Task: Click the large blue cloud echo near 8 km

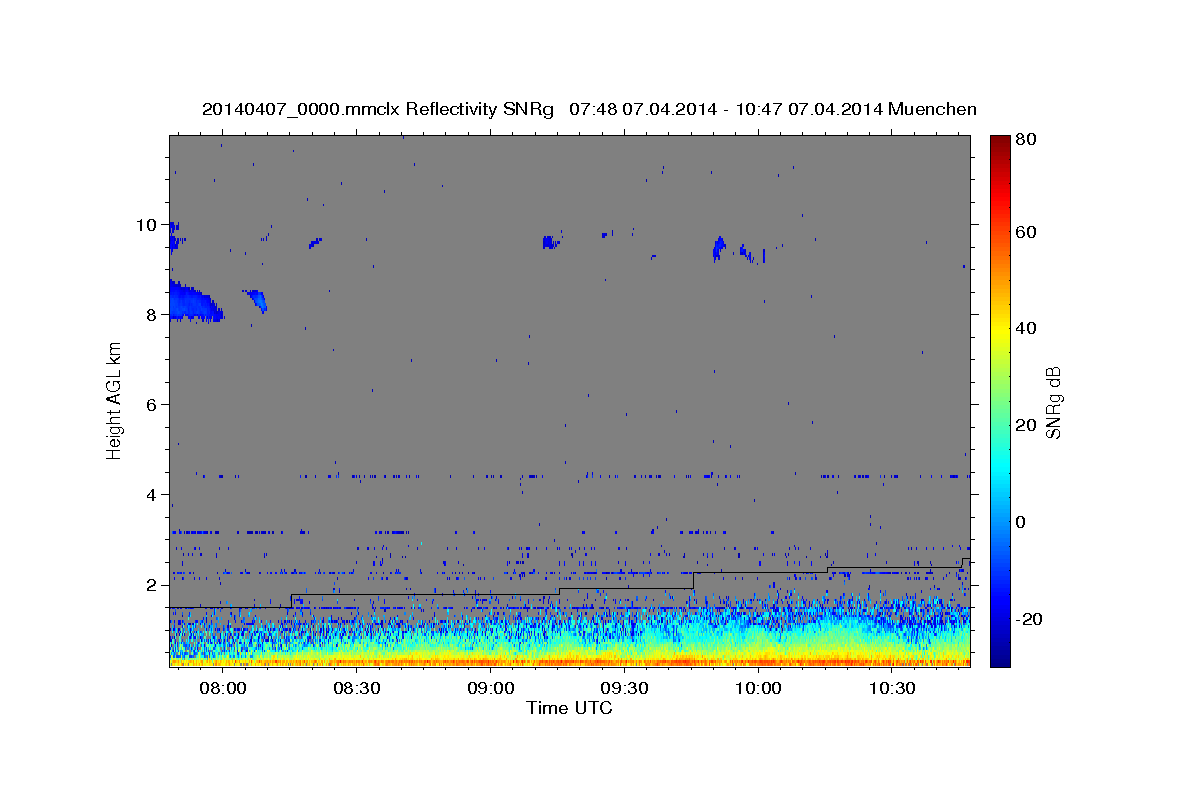Action: point(193,301)
